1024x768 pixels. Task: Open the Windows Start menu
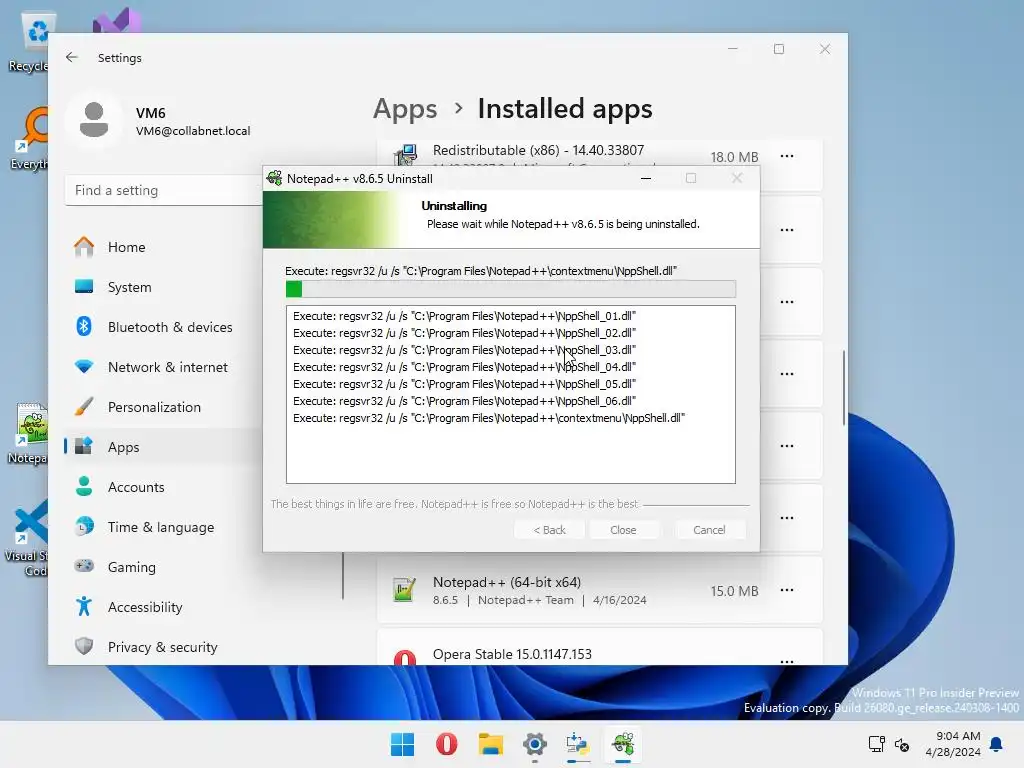402,744
